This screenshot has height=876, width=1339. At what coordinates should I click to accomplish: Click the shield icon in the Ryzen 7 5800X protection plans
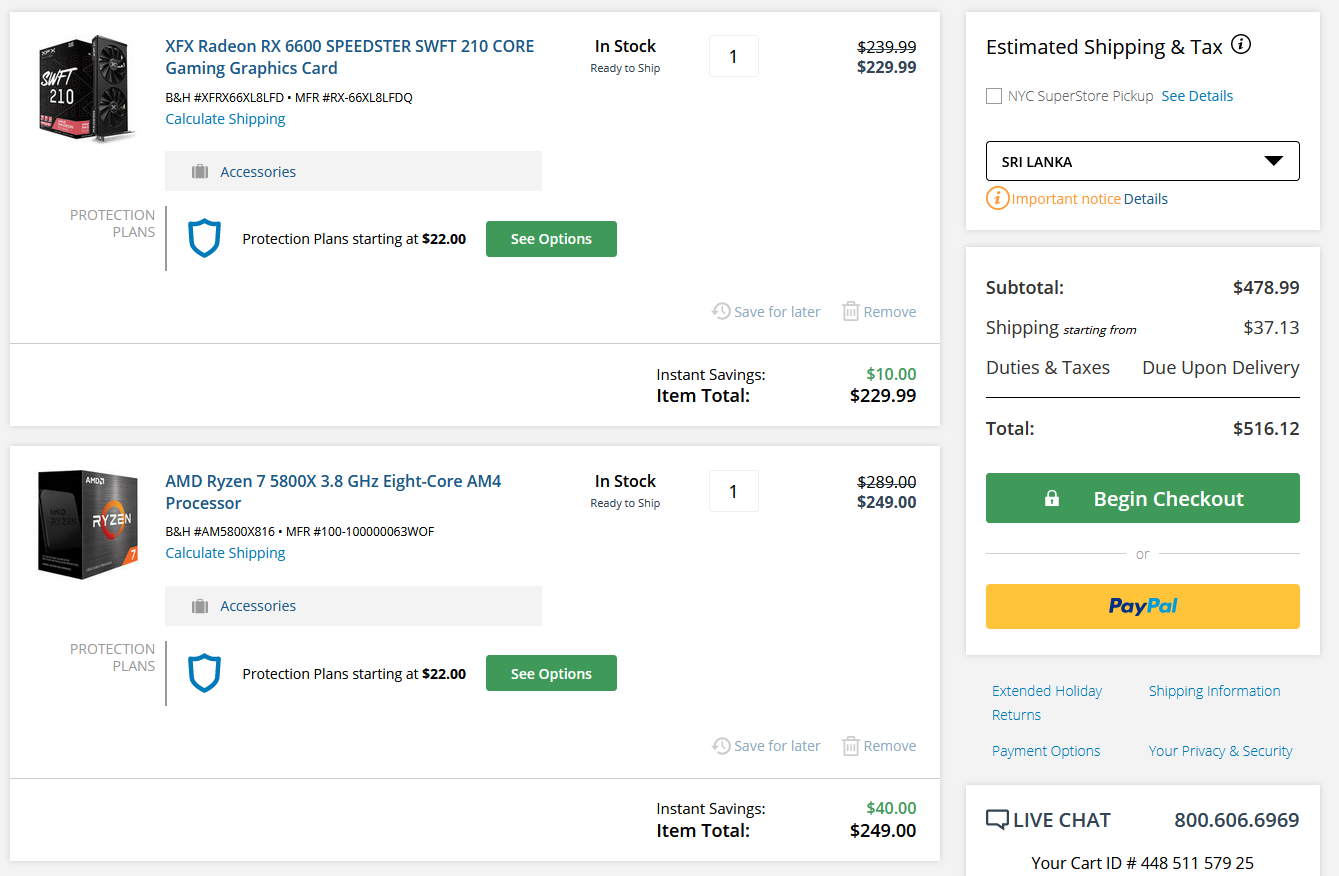(x=204, y=674)
